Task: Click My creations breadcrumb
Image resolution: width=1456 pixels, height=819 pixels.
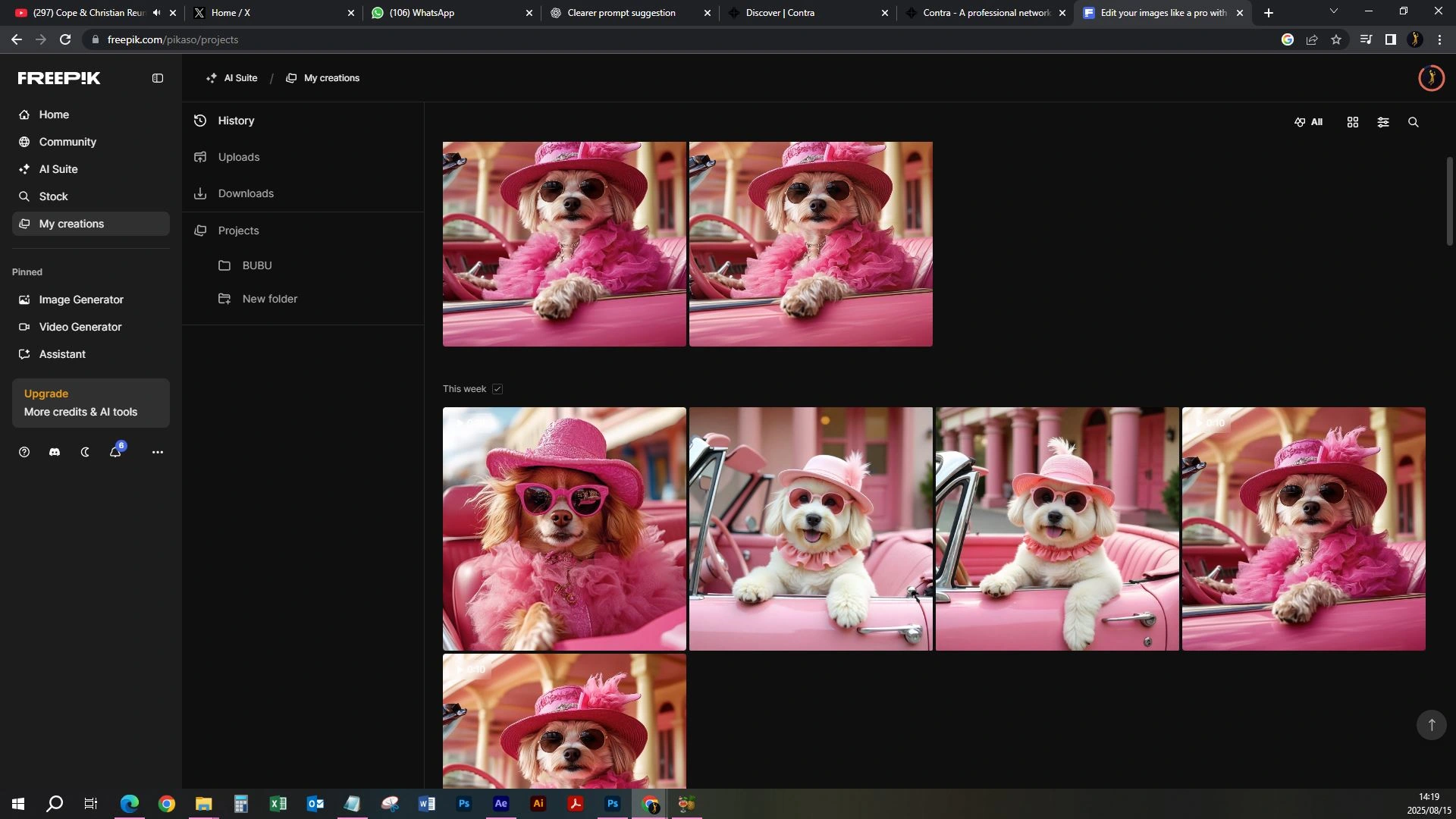Action: pyautogui.click(x=323, y=78)
